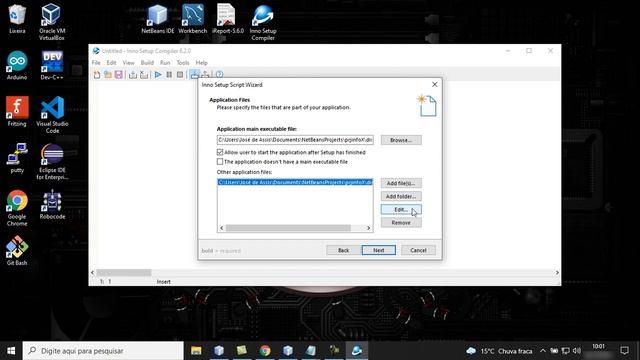This screenshot has height=360, width=640.
Task: Open the Edit menu
Action: click(111, 63)
